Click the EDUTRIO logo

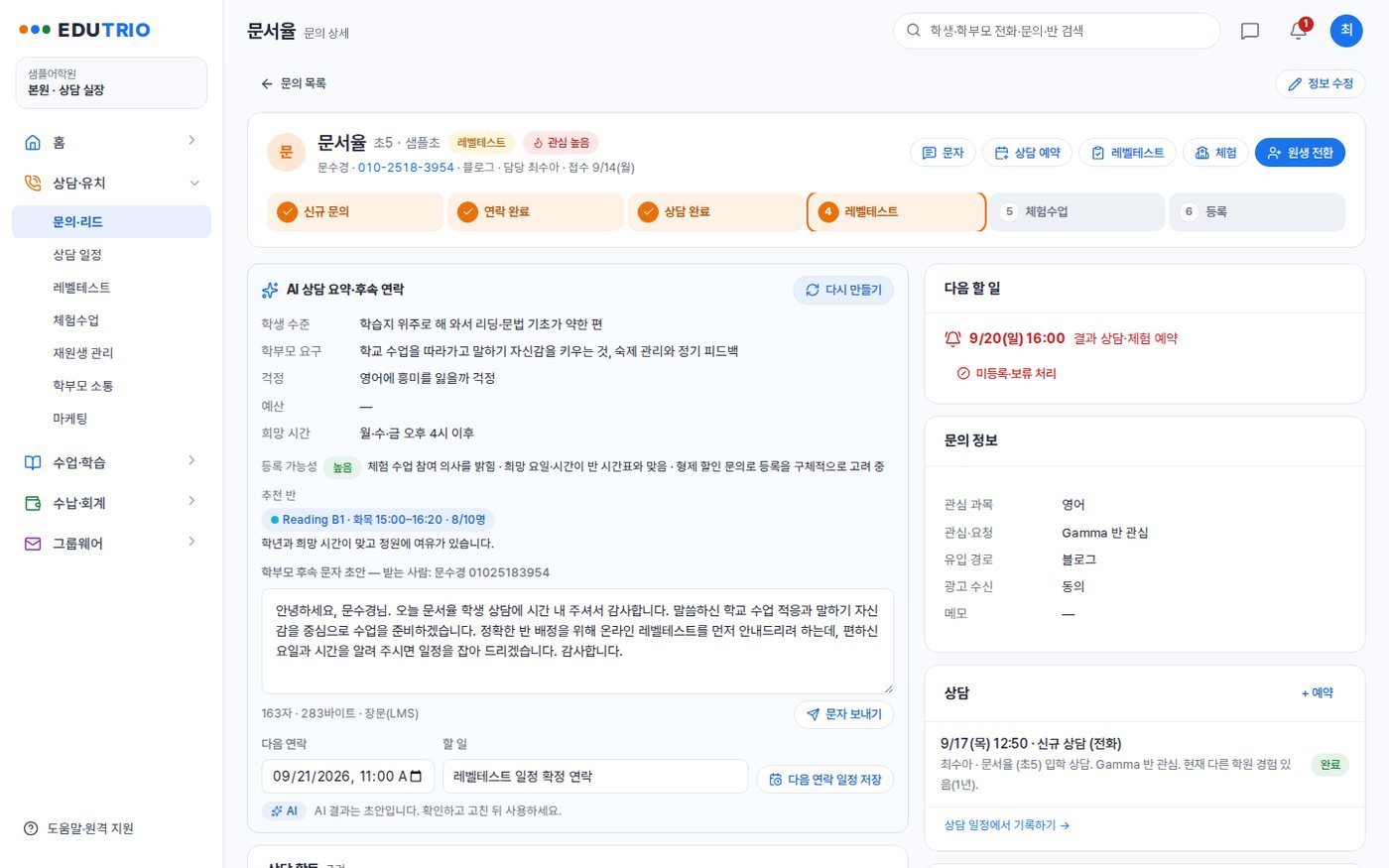coord(85,30)
